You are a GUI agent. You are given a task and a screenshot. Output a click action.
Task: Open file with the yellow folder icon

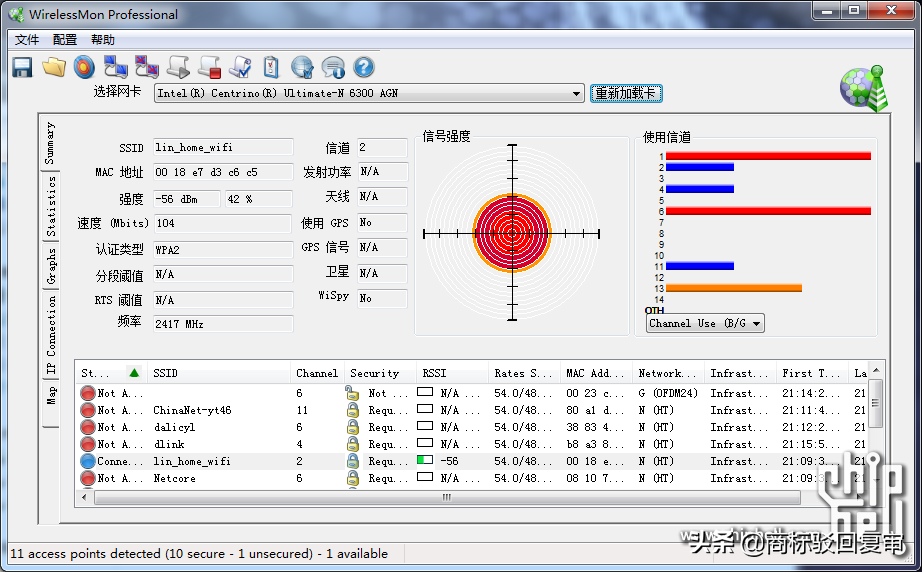click(54, 67)
